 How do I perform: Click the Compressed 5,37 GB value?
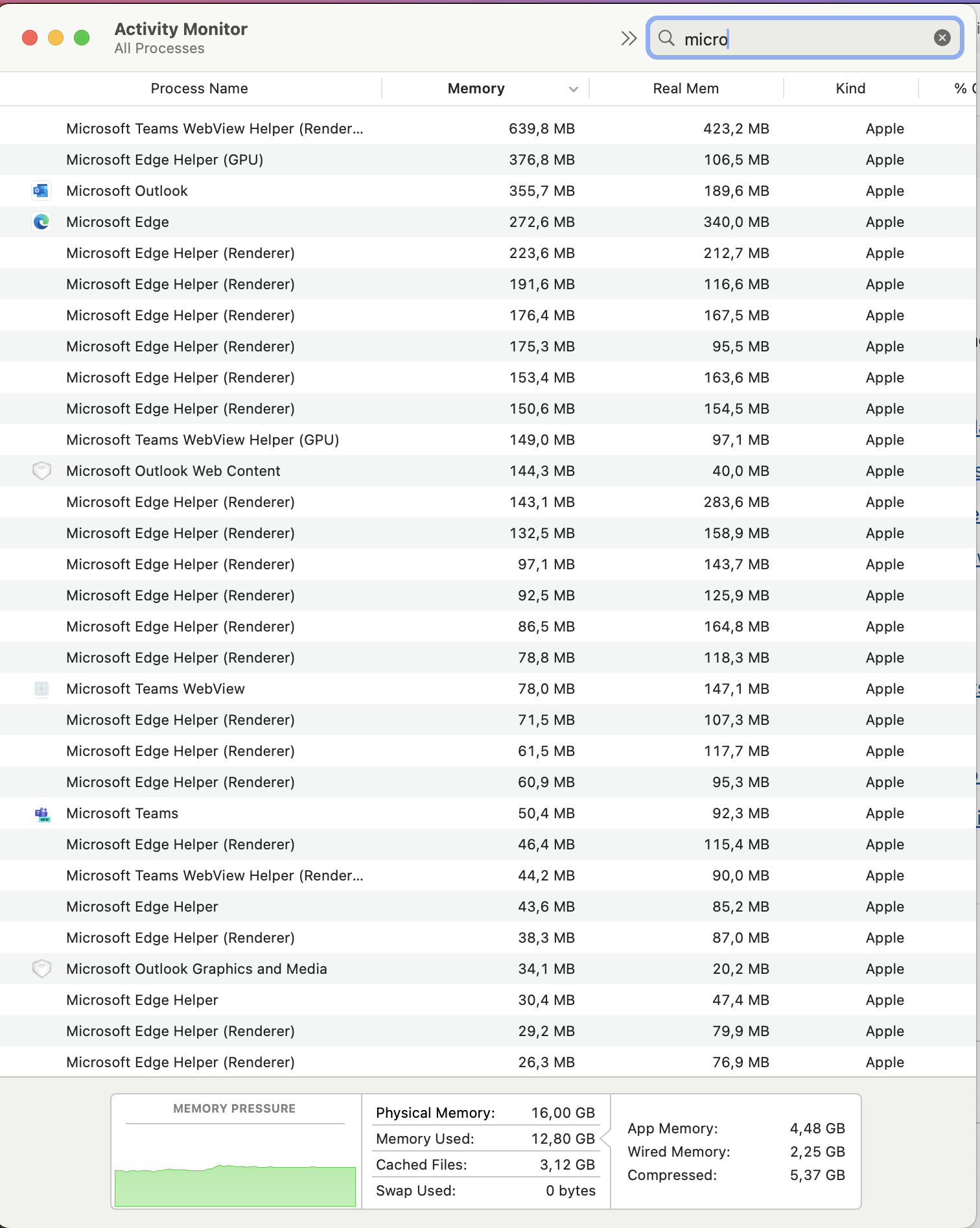817,1175
